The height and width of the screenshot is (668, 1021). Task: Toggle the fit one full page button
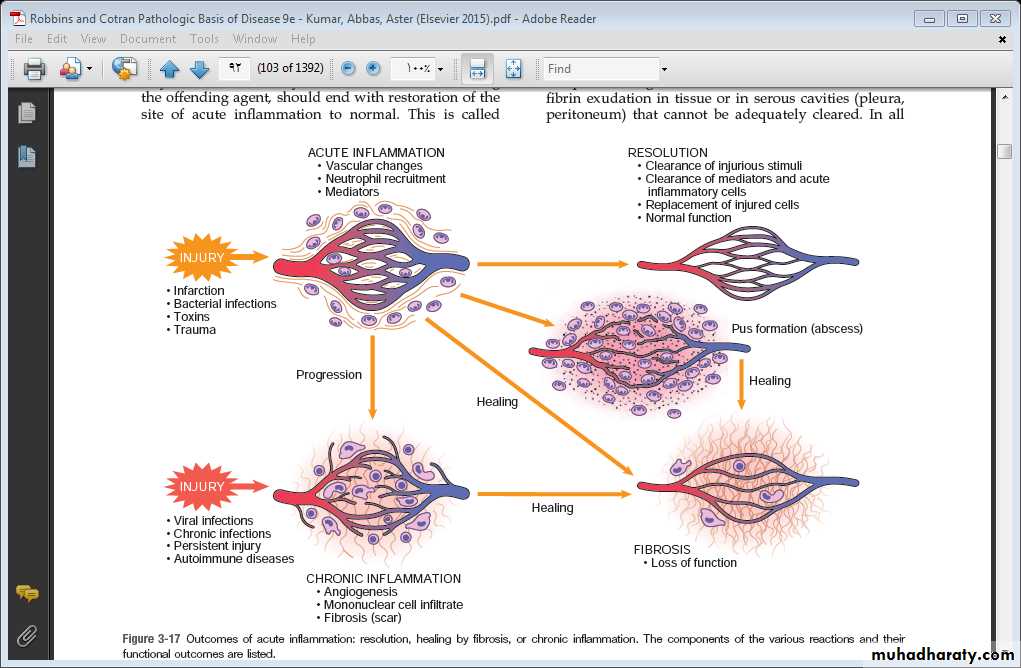click(513, 69)
